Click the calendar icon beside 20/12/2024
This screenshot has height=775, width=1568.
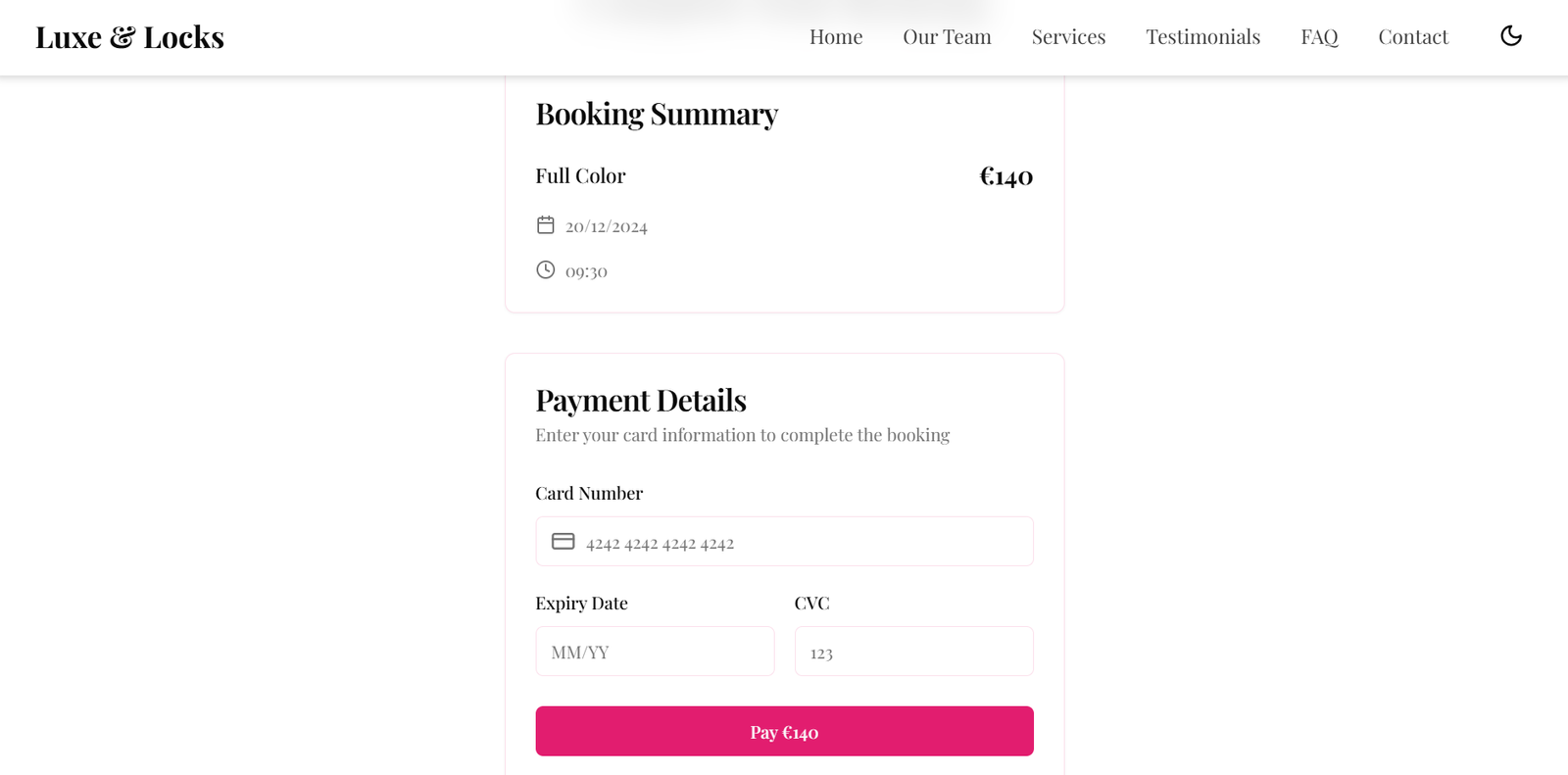546,225
